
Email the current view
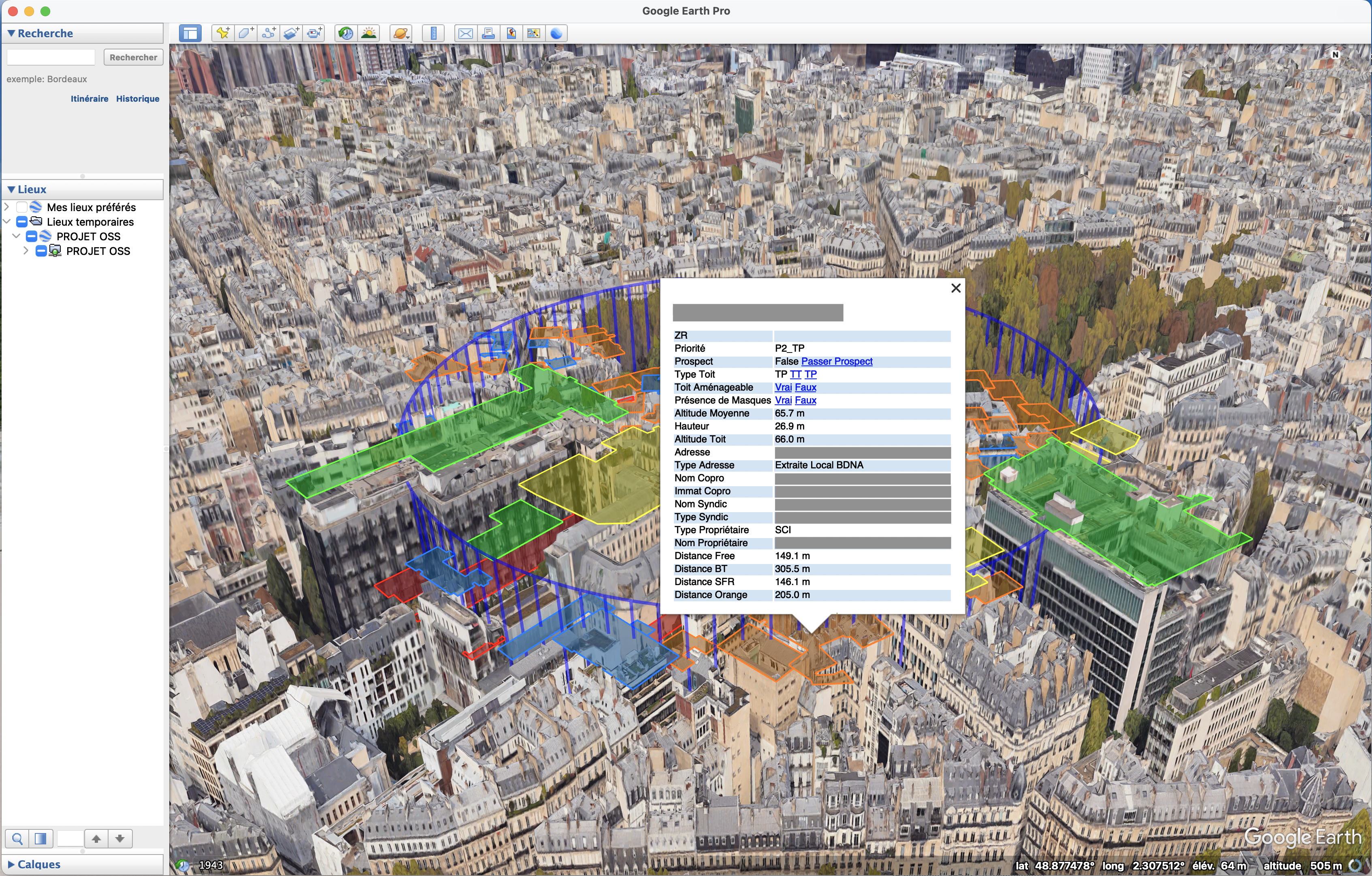coord(465,34)
